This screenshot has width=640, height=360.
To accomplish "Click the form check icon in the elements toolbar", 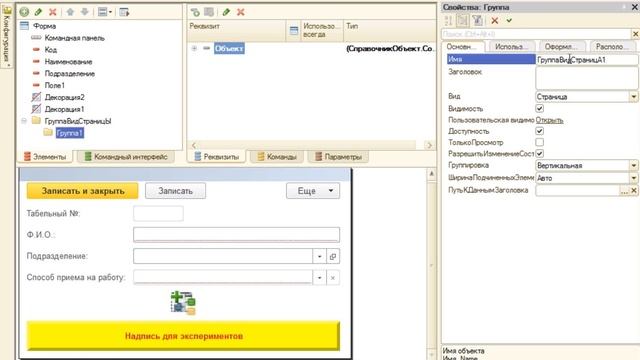I will coord(124,12).
